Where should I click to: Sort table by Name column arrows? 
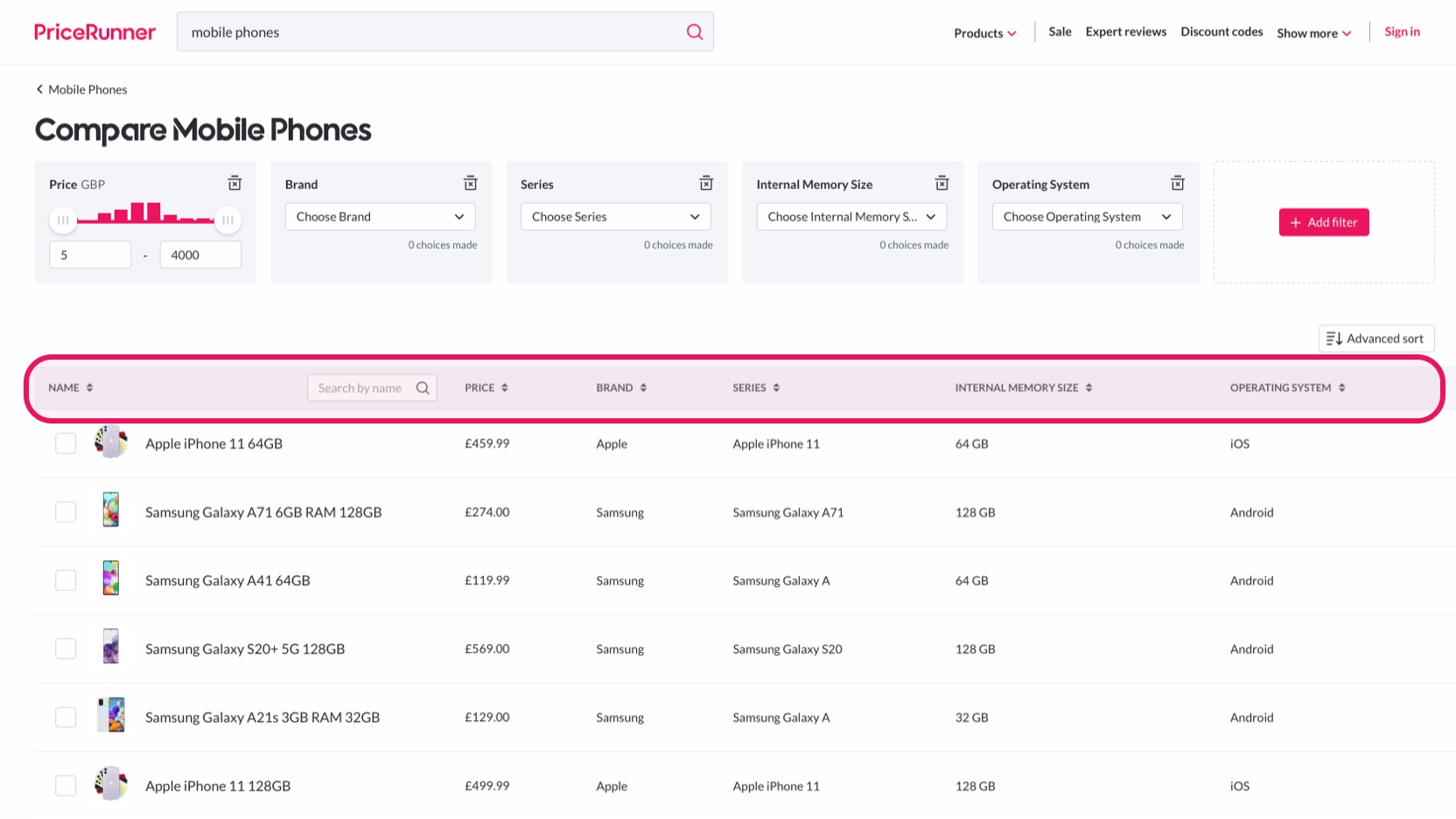89,388
